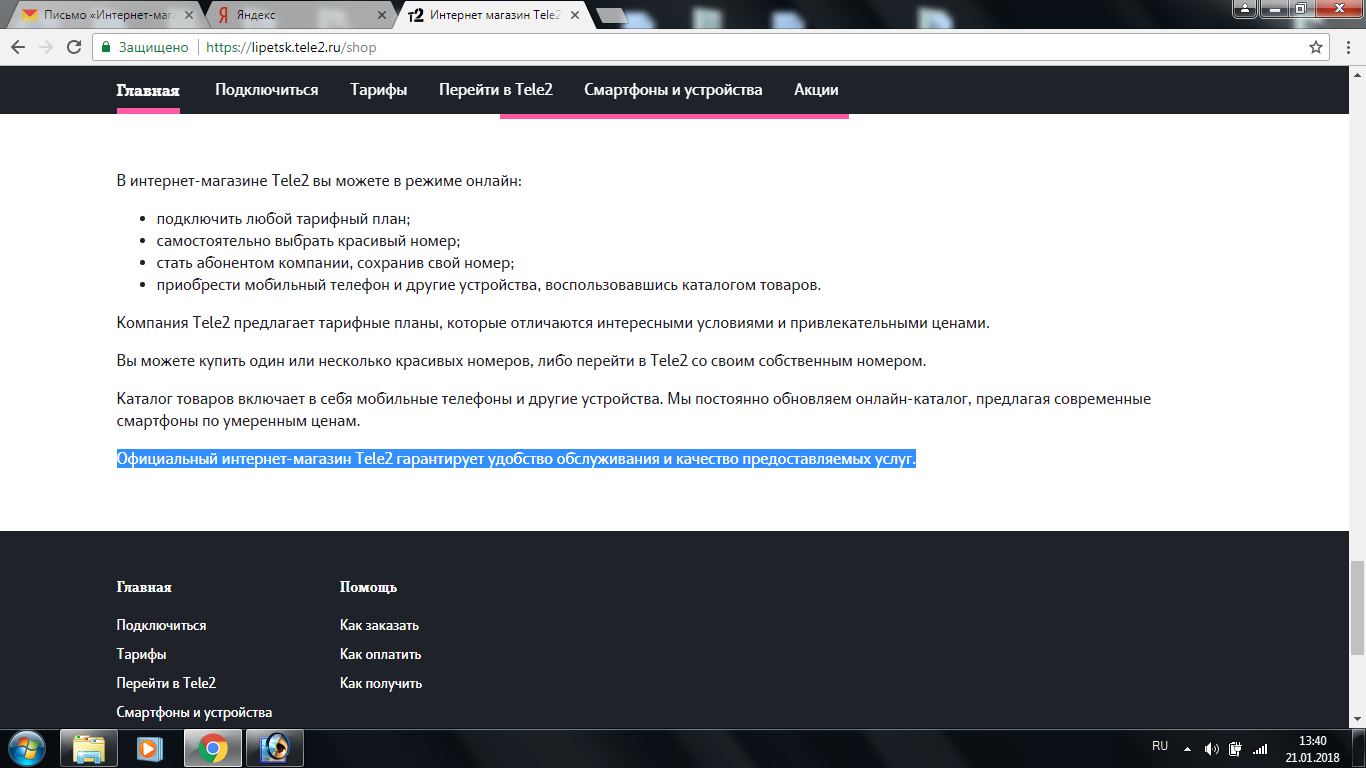The image size is (1366, 768).
Task: Click footer link Подключиться
Action: (162, 625)
